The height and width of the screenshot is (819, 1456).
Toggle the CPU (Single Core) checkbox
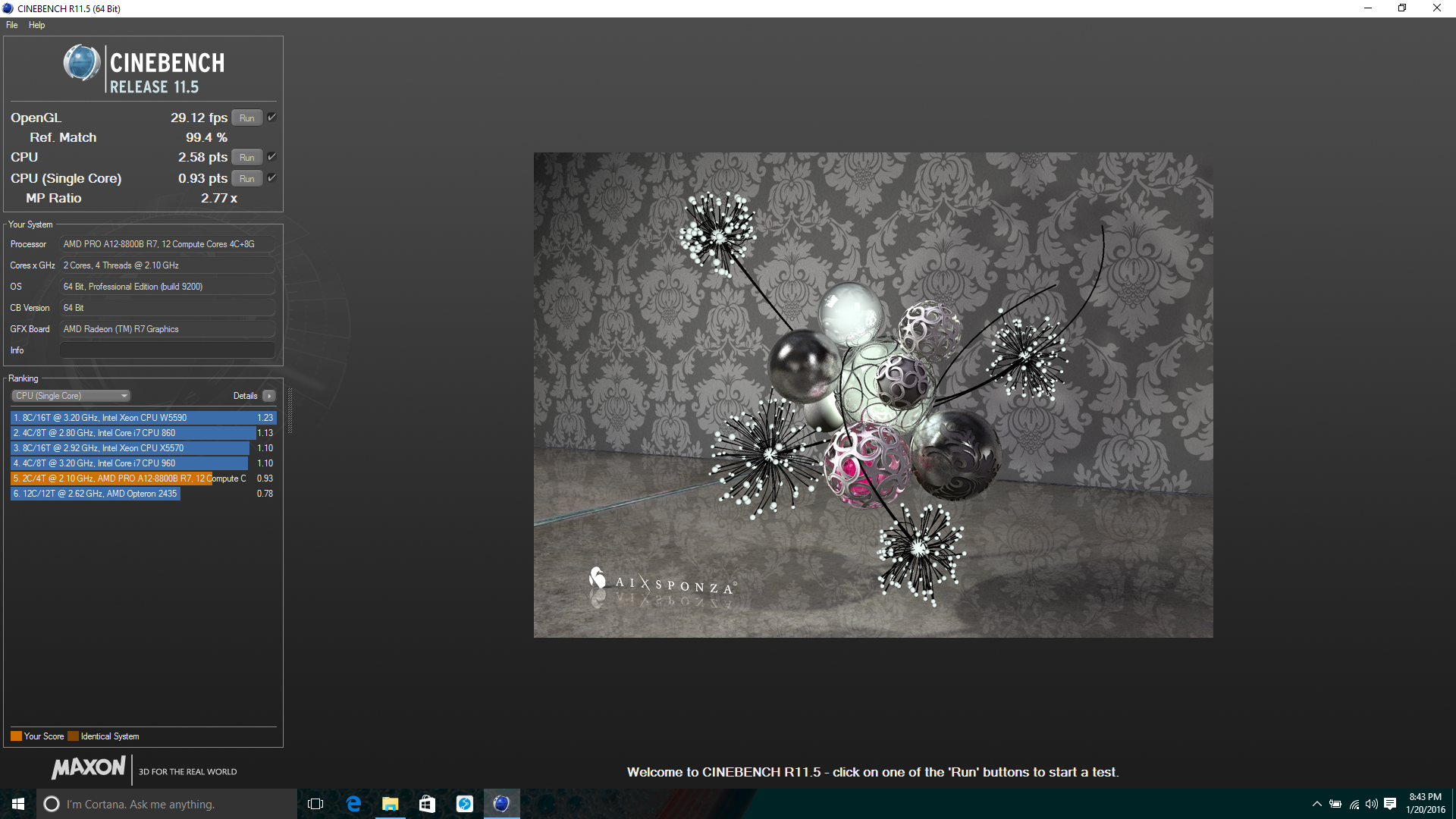pos(271,177)
